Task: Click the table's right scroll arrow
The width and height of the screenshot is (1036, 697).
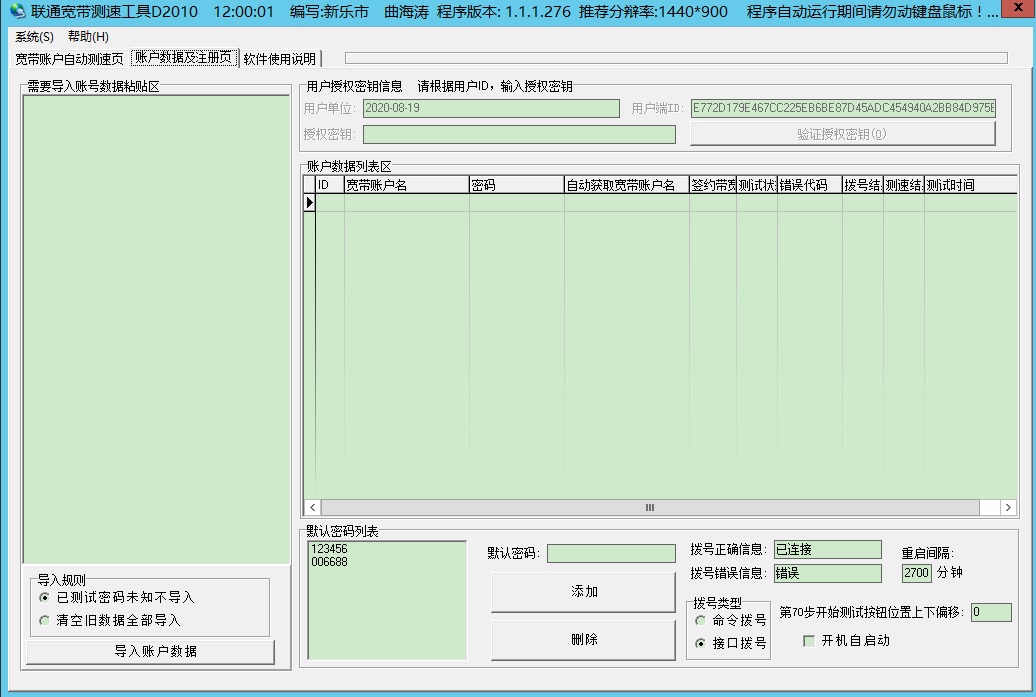Action: tap(1008, 507)
